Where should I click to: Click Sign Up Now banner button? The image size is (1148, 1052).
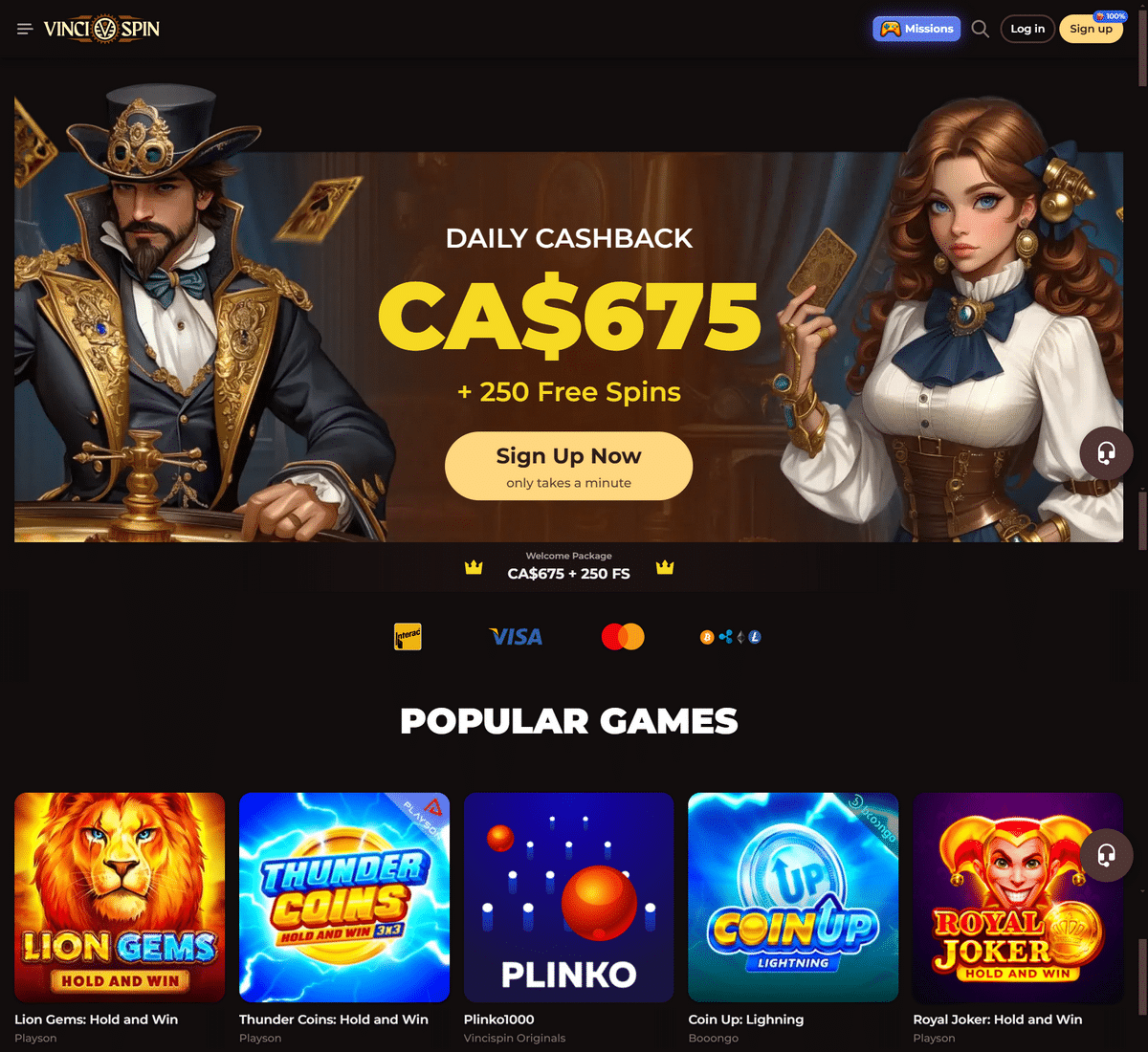(x=568, y=466)
